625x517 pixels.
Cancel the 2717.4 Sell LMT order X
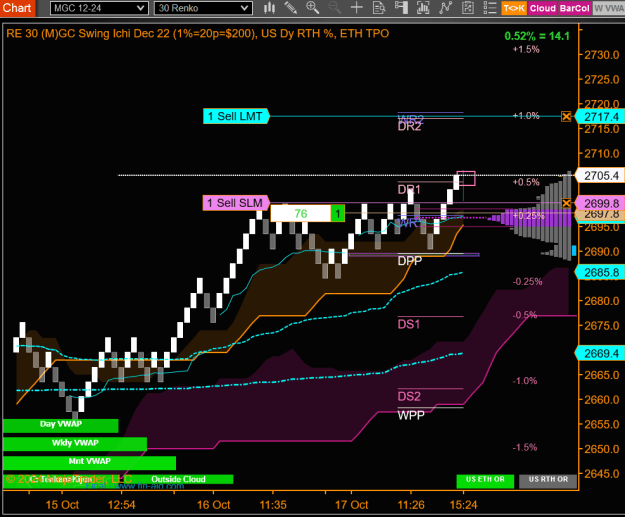566,116
